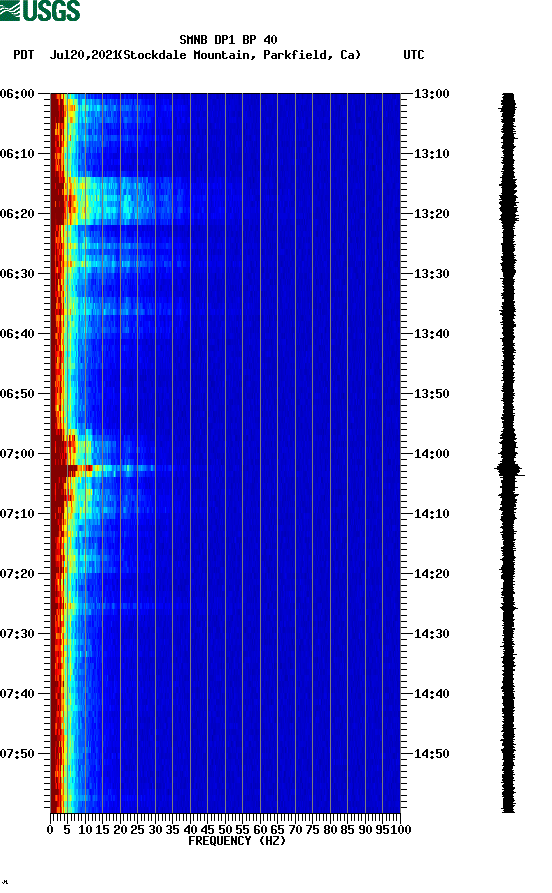Image resolution: width=552 pixels, height=893 pixels.
Task: Click the '07:10' PDT time label
Action: click(x=17, y=514)
